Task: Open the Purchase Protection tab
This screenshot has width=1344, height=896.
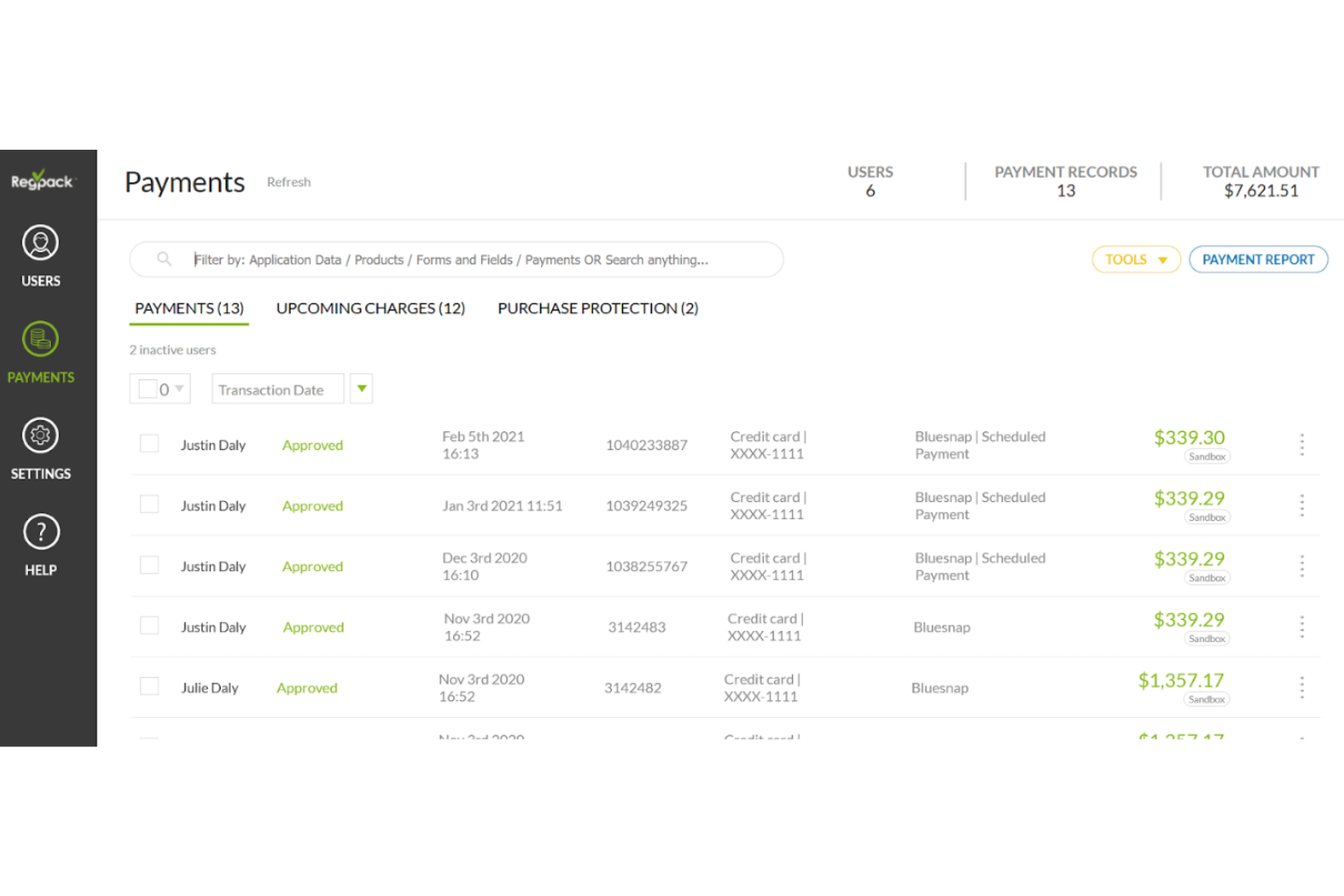Action: click(598, 308)
